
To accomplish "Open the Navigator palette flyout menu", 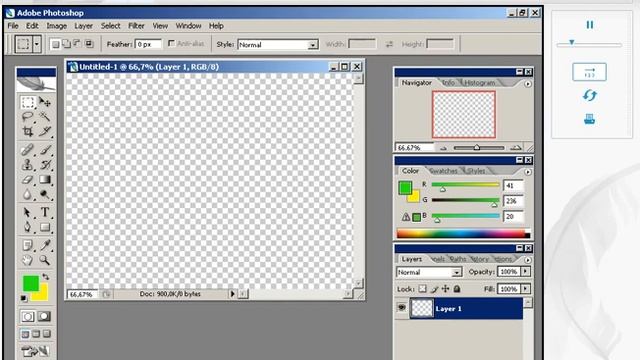I will pos(528,84).
